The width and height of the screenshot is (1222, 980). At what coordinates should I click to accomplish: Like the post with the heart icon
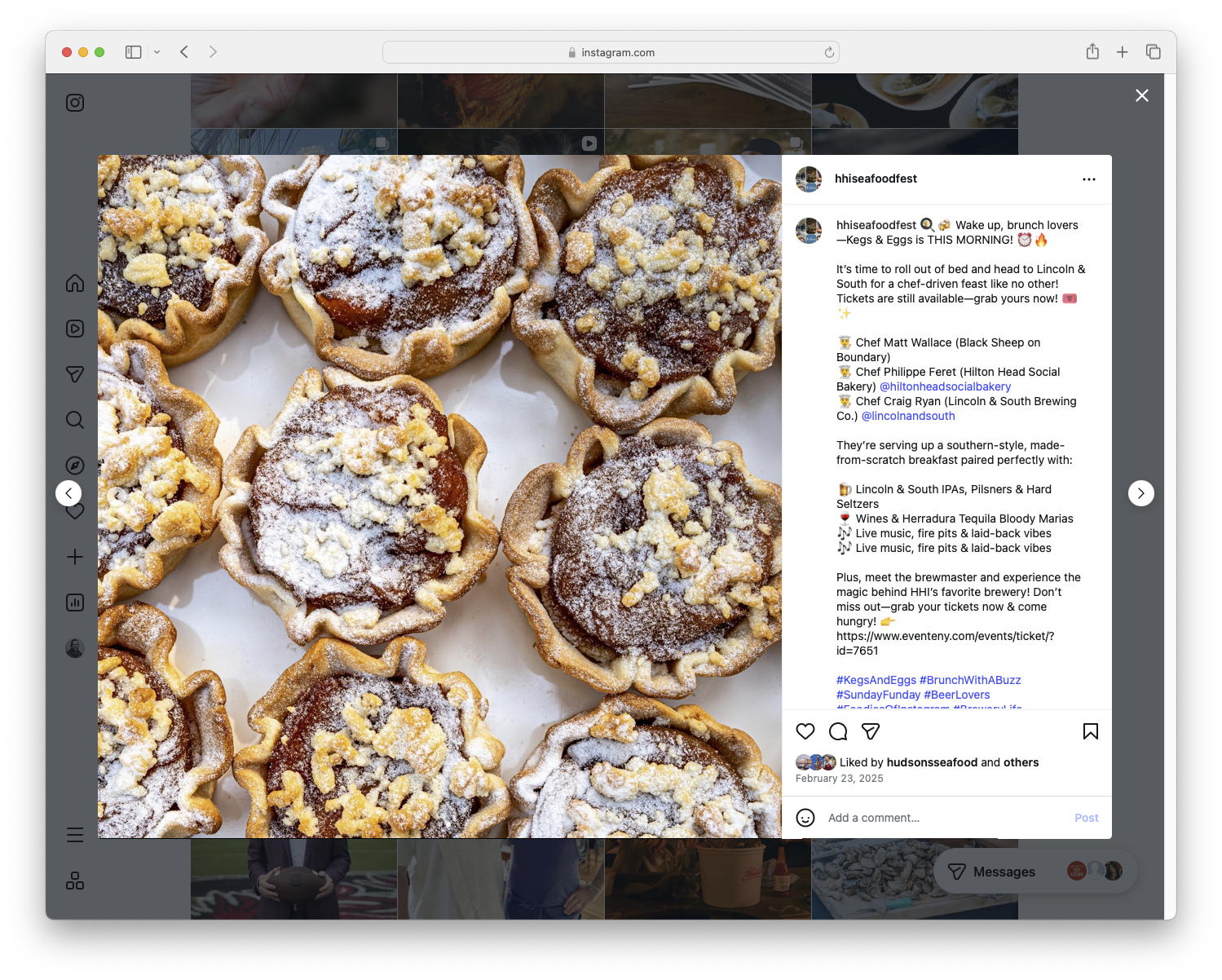(805, 731)
